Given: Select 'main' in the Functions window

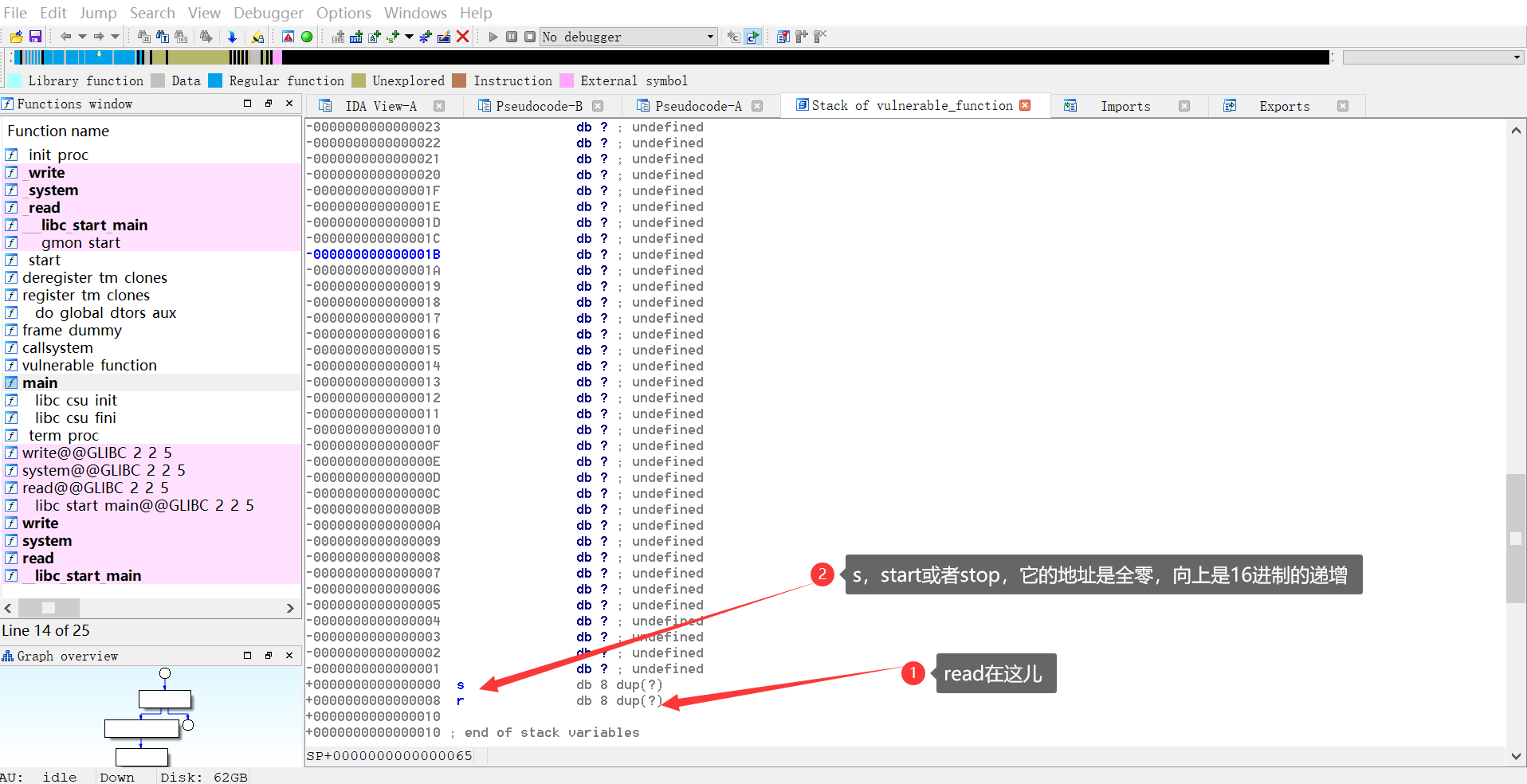Looking at the screenshot, I should point(41,382).
